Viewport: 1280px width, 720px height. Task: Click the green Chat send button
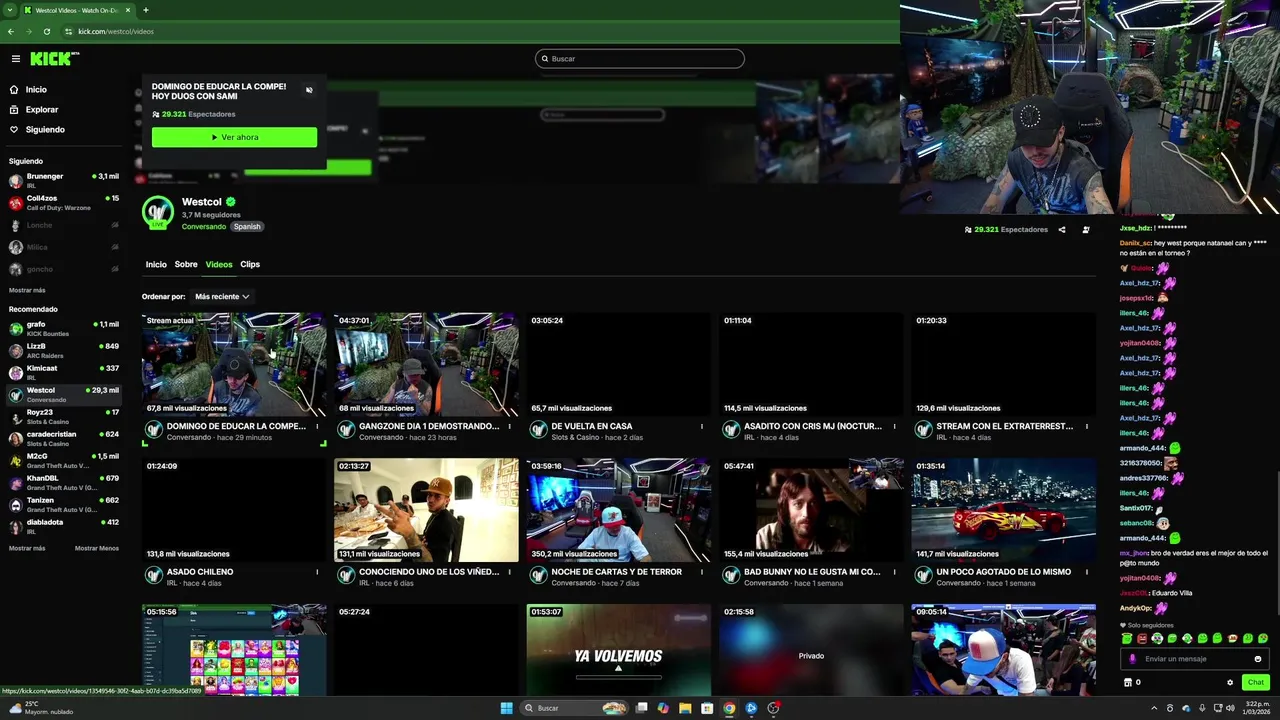(1255, 682)
